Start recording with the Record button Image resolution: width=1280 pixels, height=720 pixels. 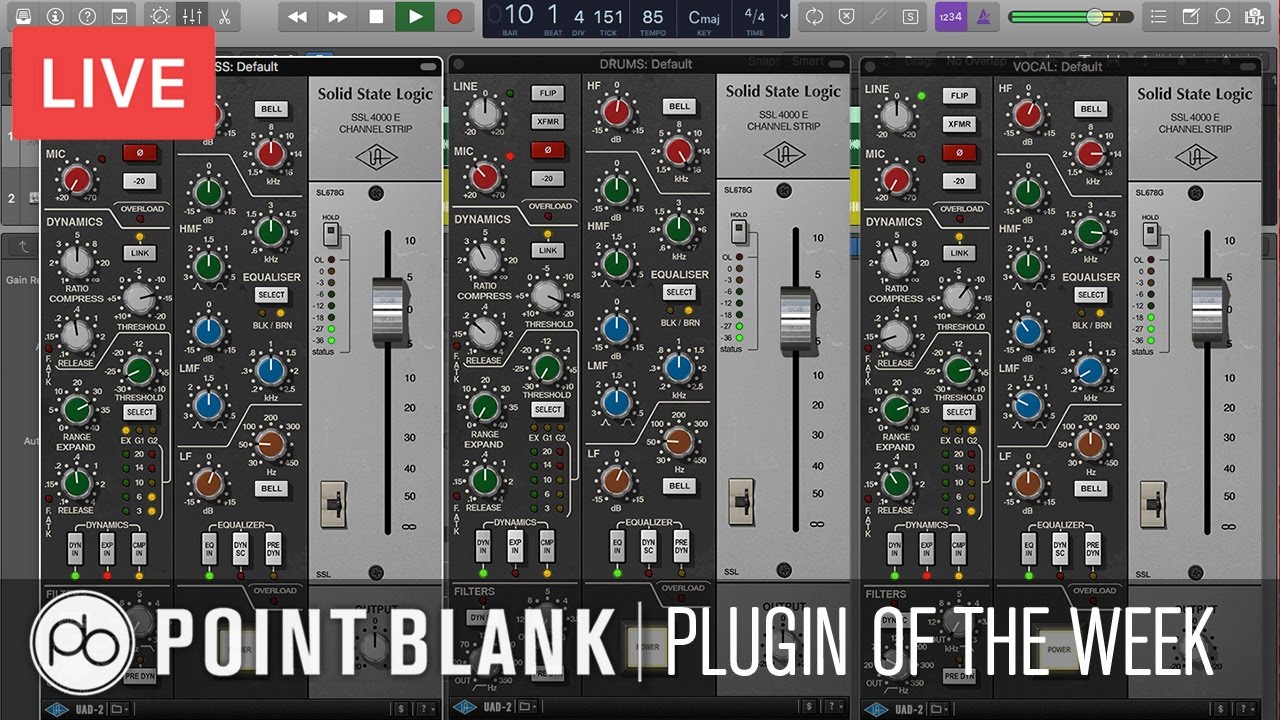tap(454, 16)
